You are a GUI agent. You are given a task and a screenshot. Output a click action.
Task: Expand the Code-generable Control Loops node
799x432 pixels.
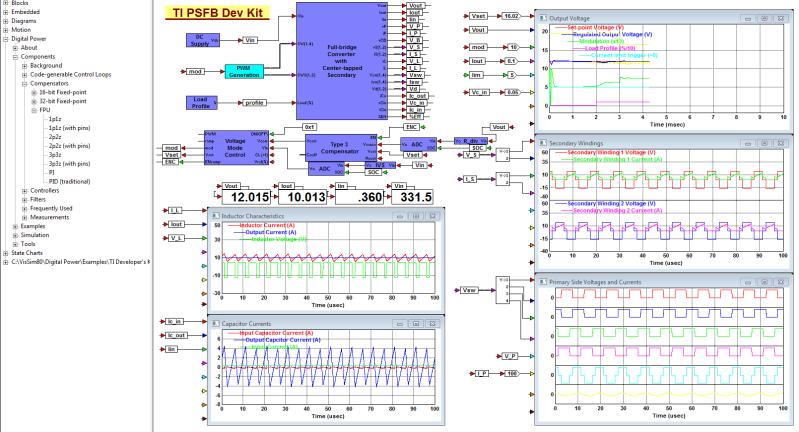click(24, 74)
